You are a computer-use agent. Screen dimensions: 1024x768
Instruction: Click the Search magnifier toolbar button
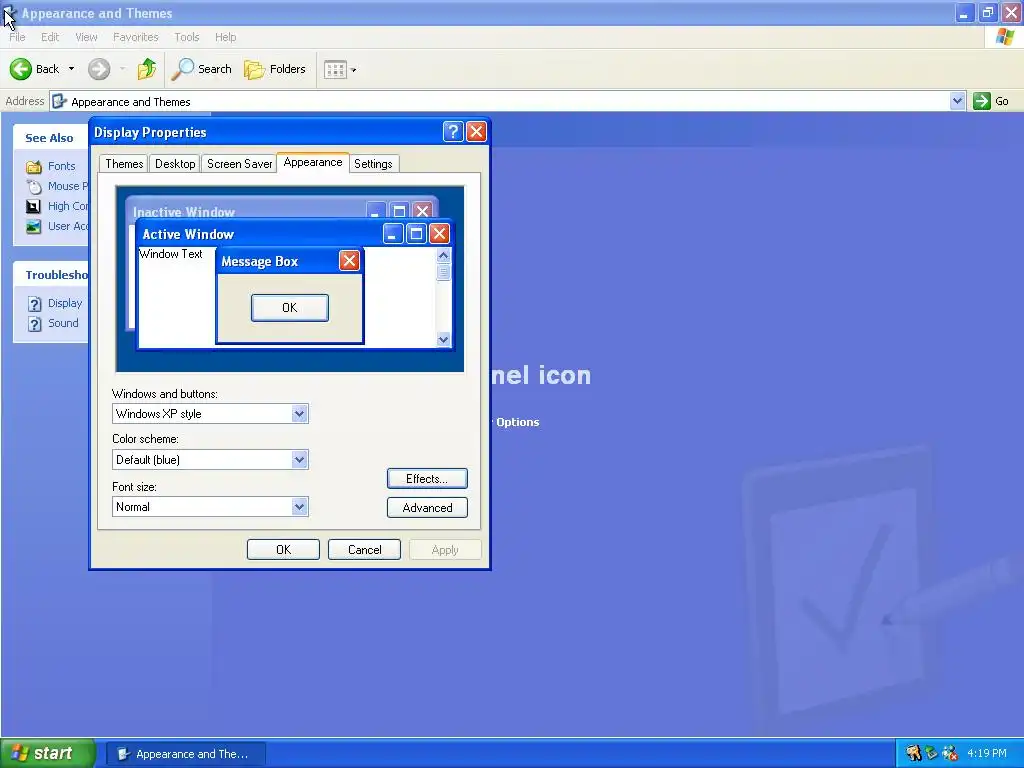(201, 69)
